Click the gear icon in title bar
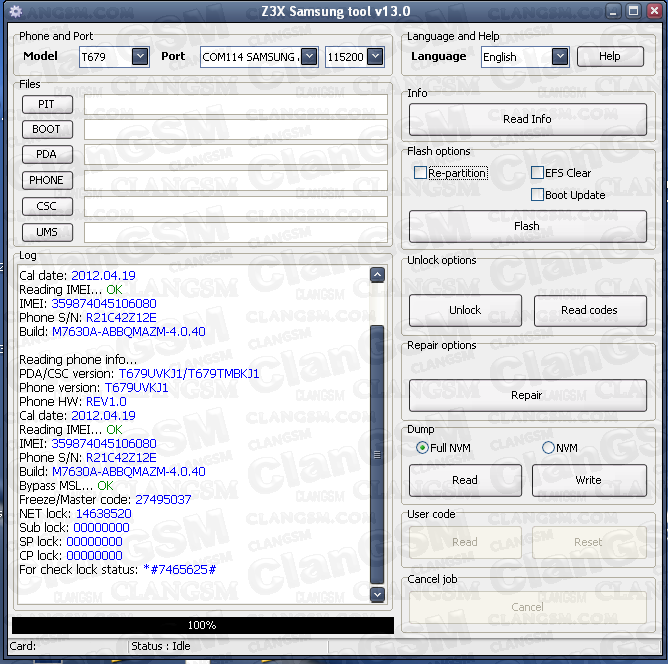Viewport: 668px width, 664px height. pyautogui.click(x=16, y=11)
